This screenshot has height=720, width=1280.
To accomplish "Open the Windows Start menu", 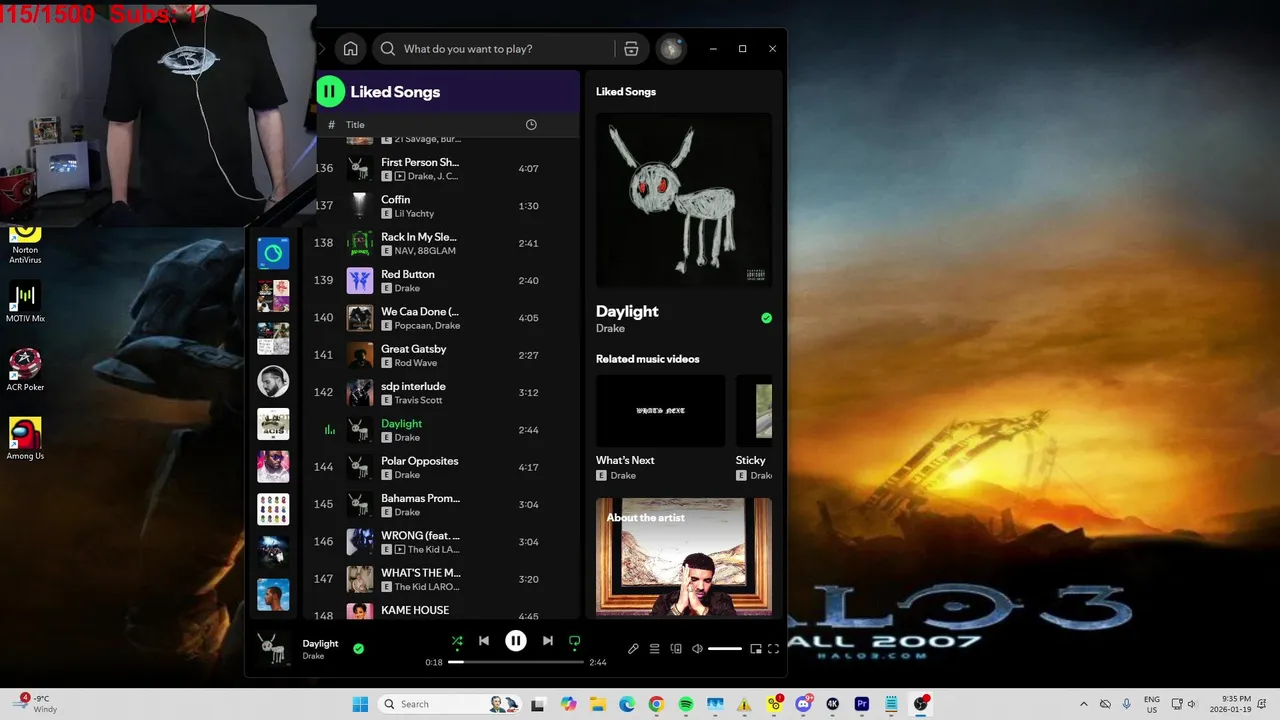I will (x=360, y=704).
